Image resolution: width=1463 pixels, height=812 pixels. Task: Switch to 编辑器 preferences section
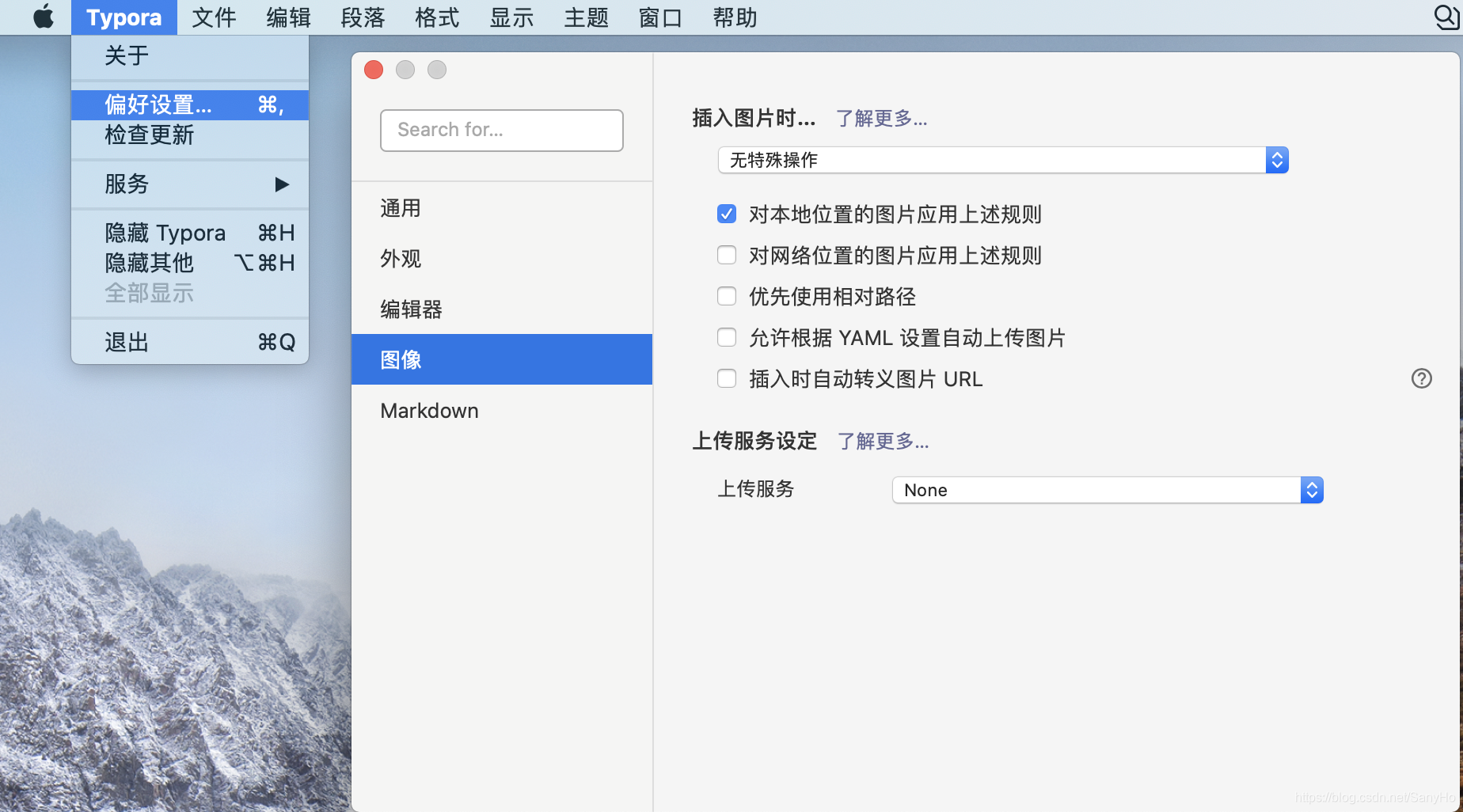[502, 309]
